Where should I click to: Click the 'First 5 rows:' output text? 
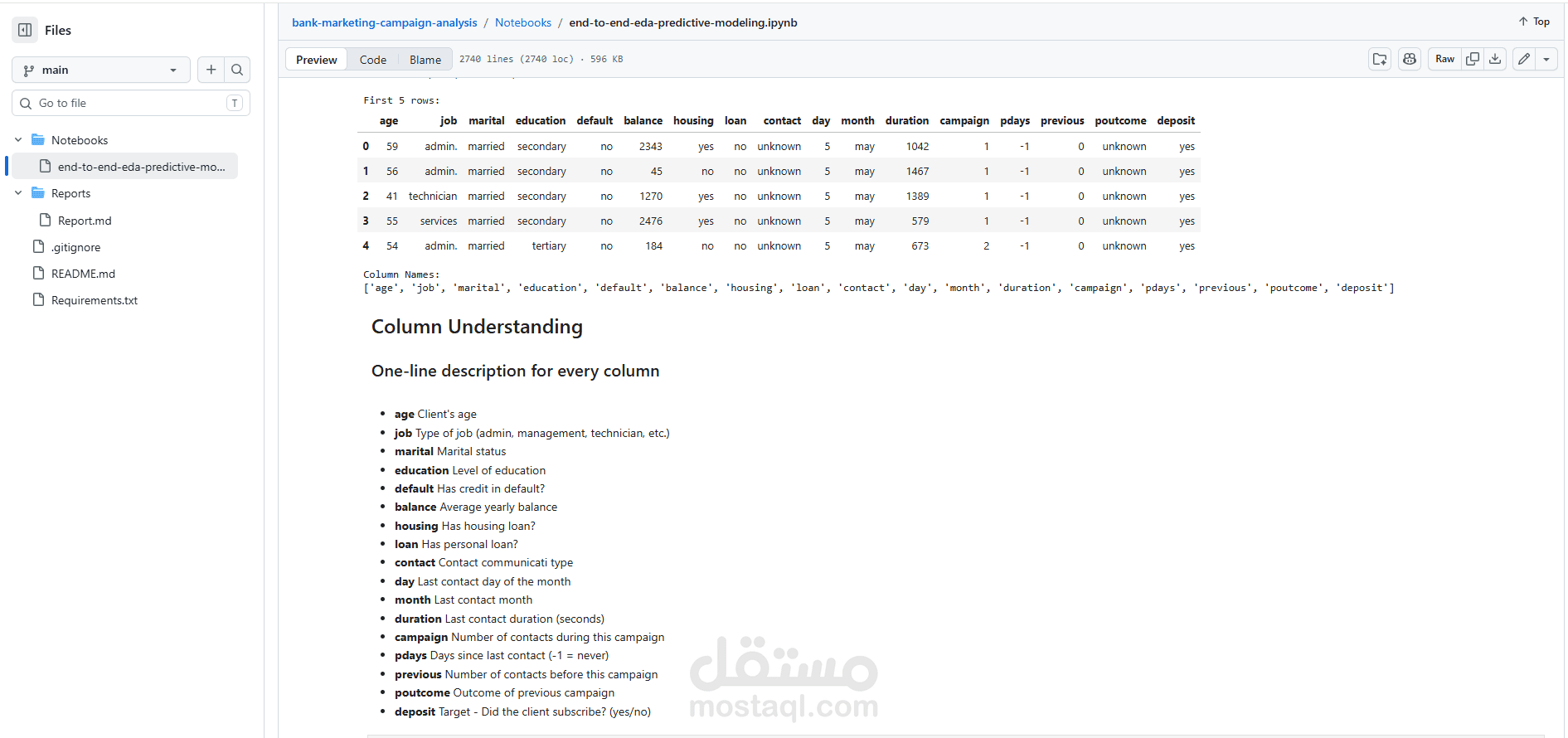(x=401, y=100)
